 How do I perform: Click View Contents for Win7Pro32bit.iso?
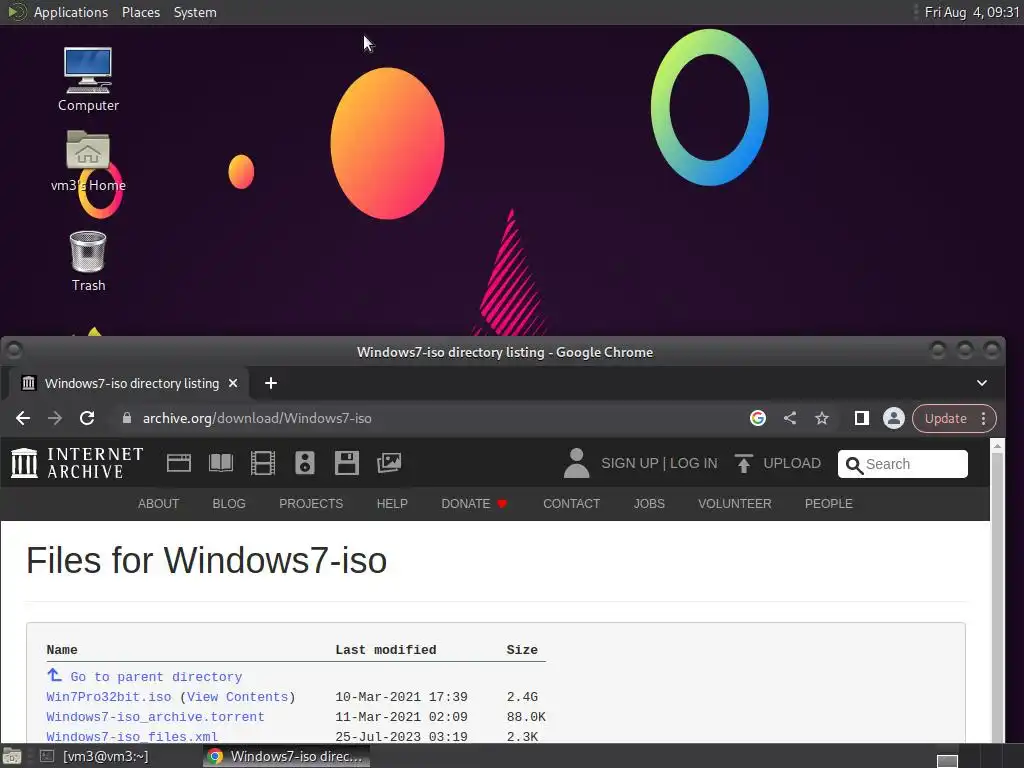[238, 697]
